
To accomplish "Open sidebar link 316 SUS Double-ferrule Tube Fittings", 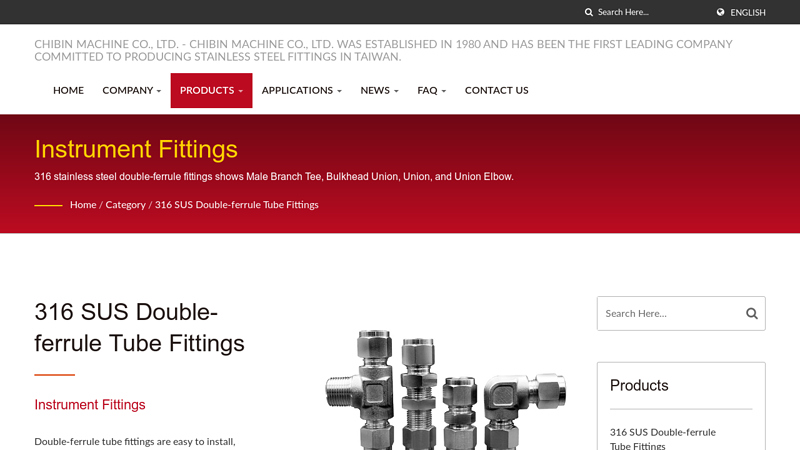I will coord(663,439).
